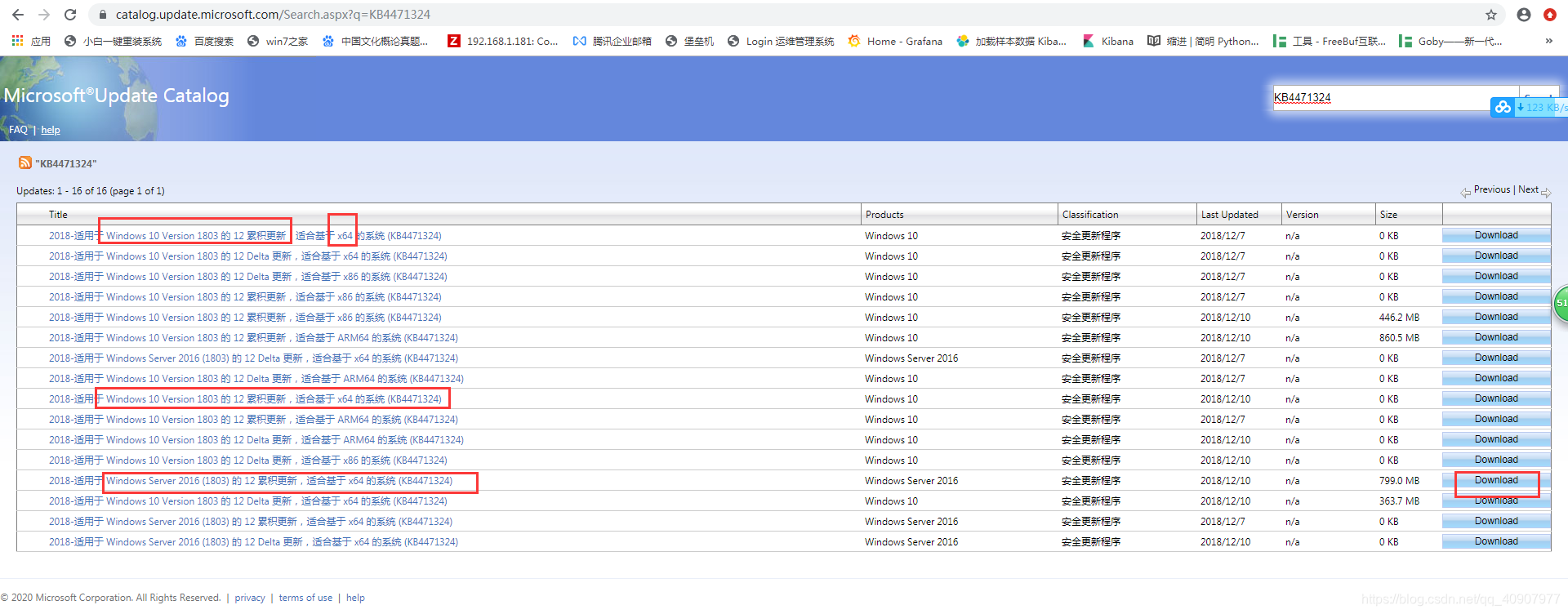Open the browser profile avatar icon
The height and width of the screenshot is (614, 1568).
coord(1524,15)
